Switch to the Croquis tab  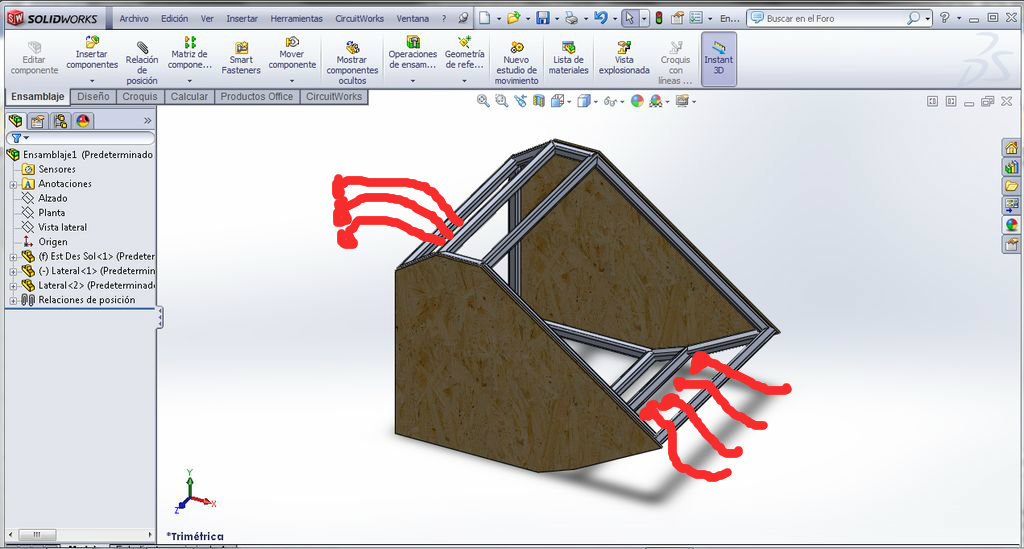(140, 97)
